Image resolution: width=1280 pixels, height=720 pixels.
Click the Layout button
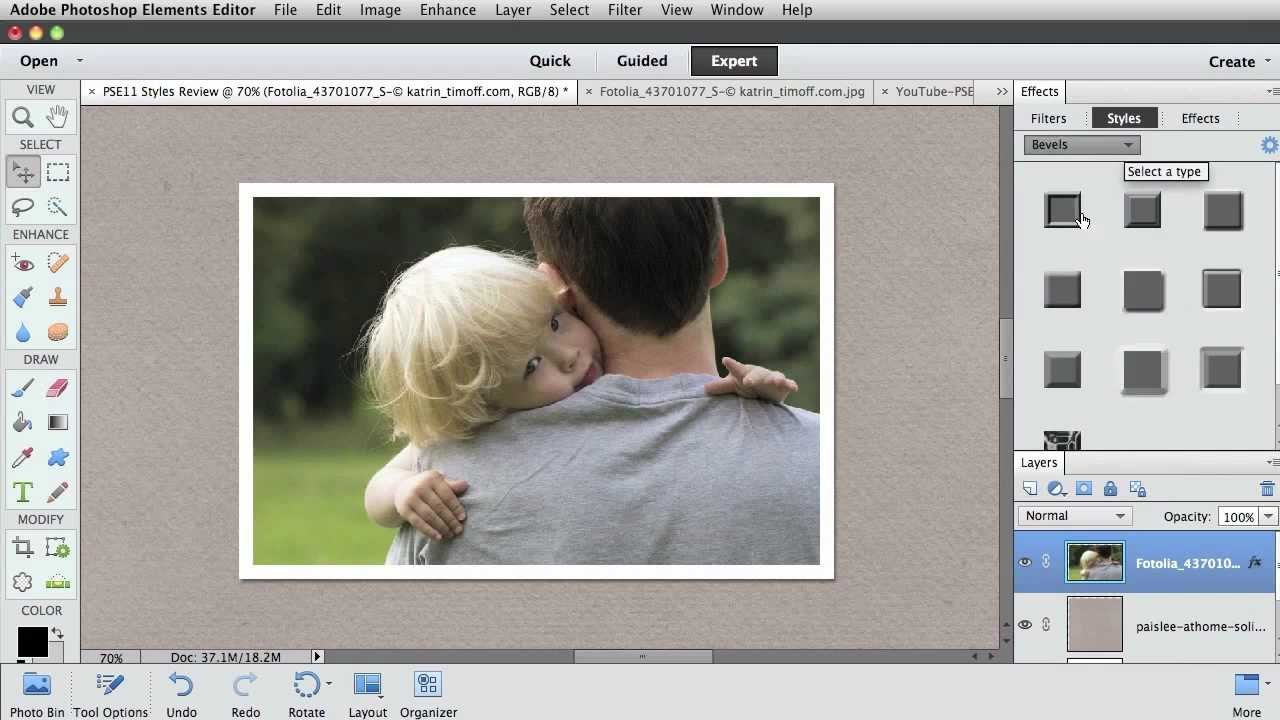click(367, 695)
